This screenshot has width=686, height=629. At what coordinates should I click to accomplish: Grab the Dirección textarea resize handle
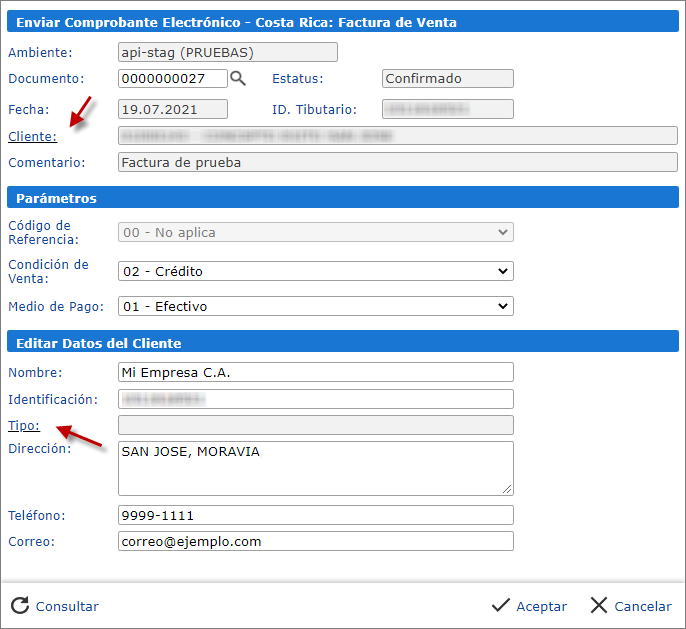(x=508, y=489)
